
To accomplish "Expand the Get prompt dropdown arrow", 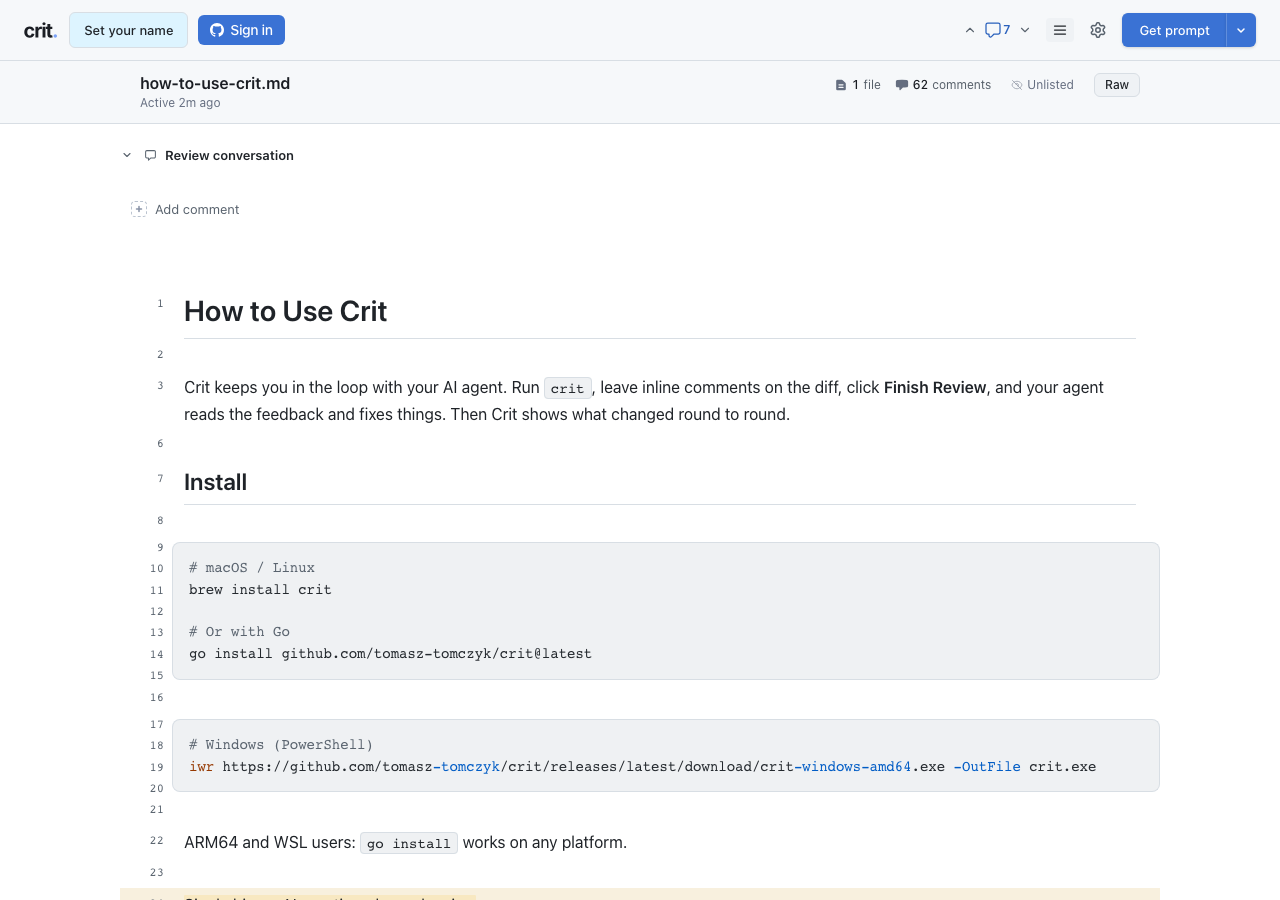I will click(1241, 30).
